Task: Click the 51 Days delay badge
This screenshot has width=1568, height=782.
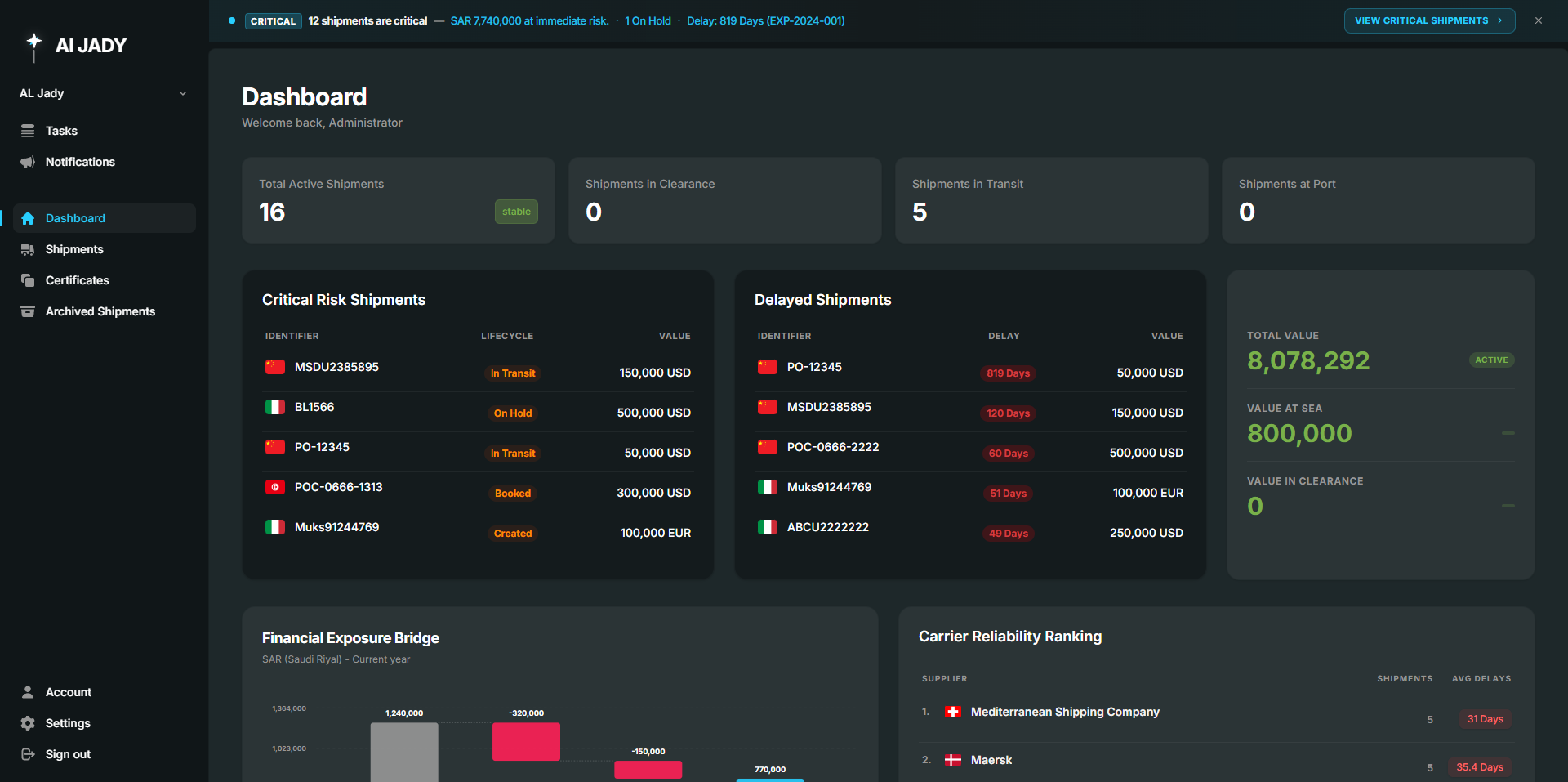Action: pyautogui.click(x=1008, y=494)
